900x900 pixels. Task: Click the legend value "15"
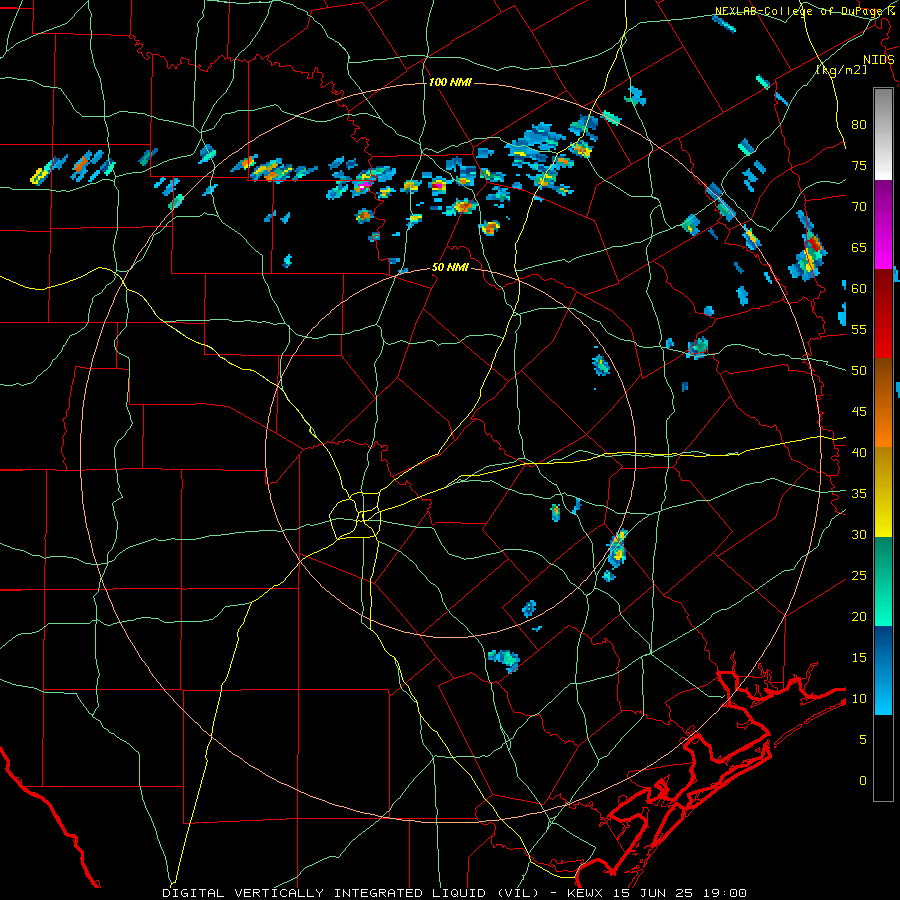click(859, 657)
